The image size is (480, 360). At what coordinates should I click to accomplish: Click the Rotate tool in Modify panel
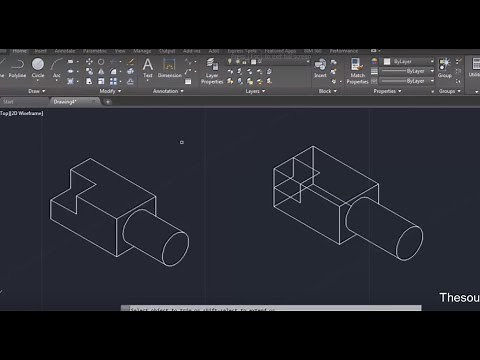tap(101, 62)
